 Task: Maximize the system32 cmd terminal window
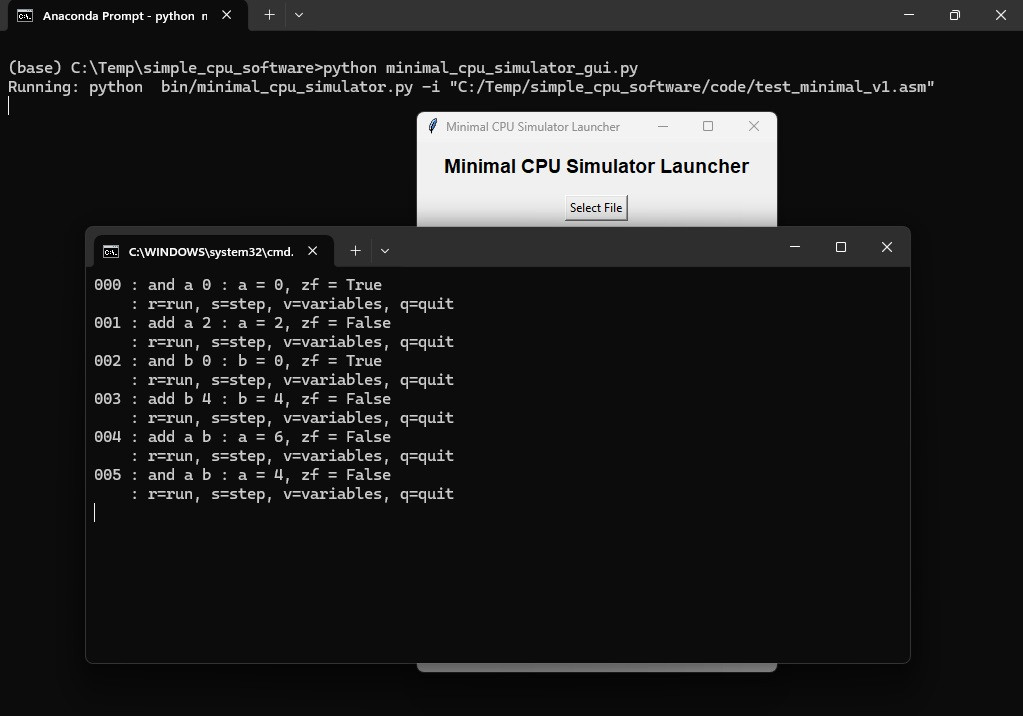841,247
